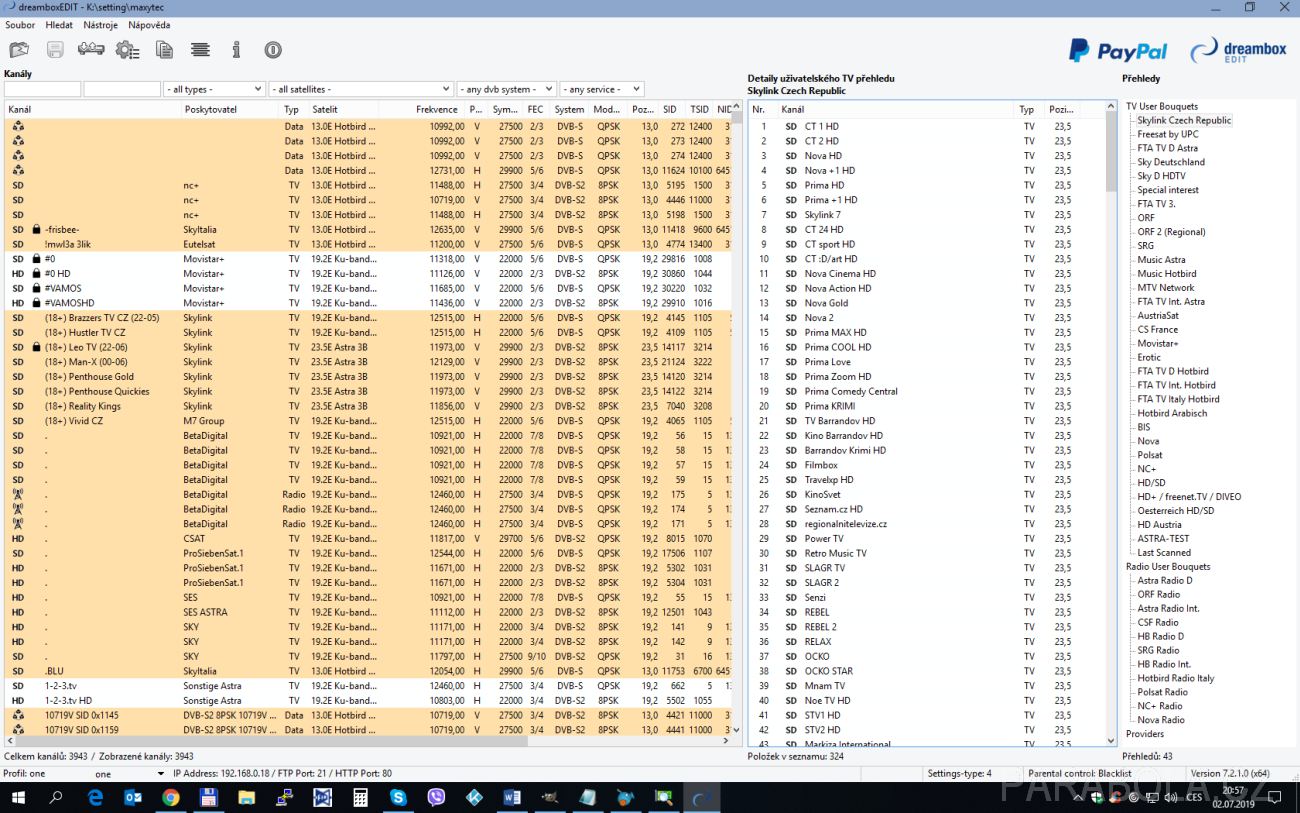The height and width of the screenshot is (813, 1300).
Task: Click the PayPal donate logo
Action: tap(1117, 51)
